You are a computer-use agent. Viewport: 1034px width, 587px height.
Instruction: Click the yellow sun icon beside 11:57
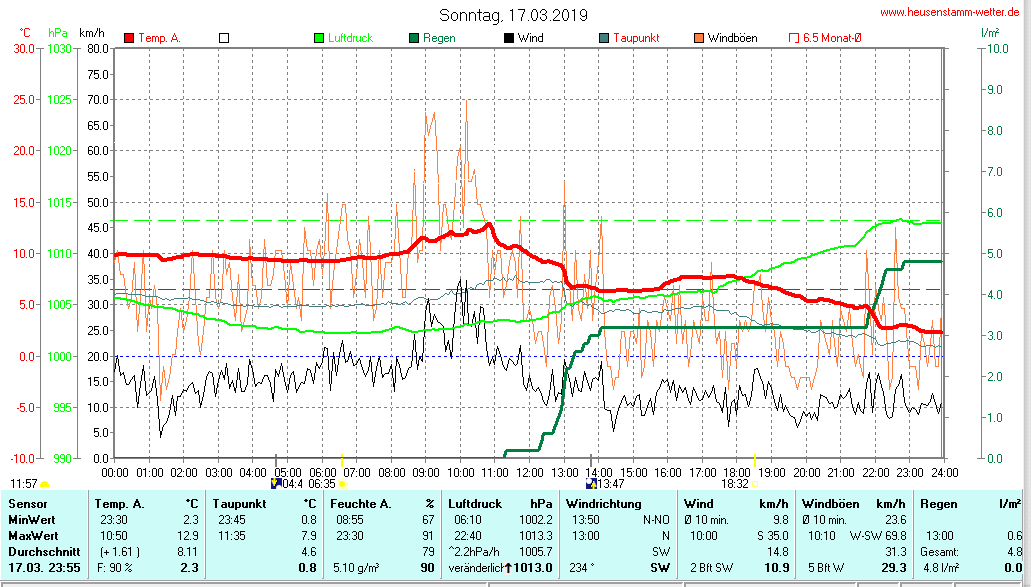click(x=45, y=484)
